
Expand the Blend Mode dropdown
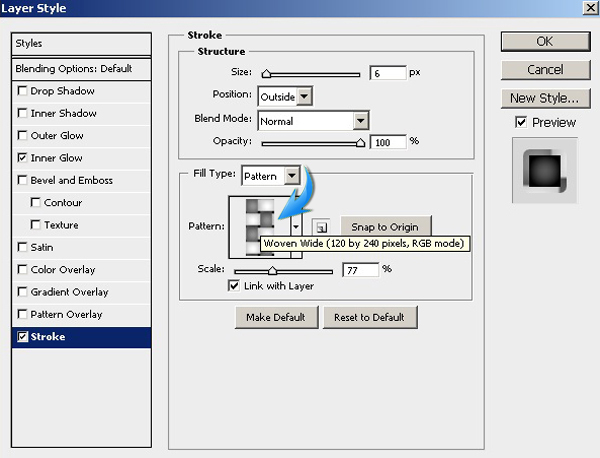click(313, 120)
